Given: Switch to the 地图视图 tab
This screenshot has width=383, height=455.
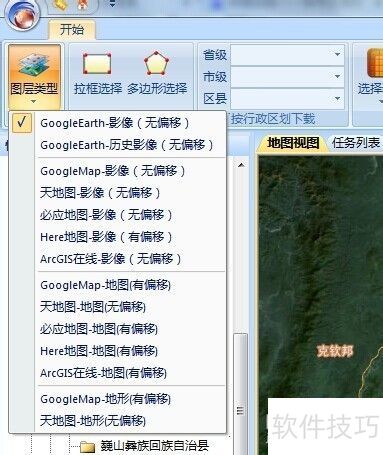Looking at the screenshot, I should point(293,143).
